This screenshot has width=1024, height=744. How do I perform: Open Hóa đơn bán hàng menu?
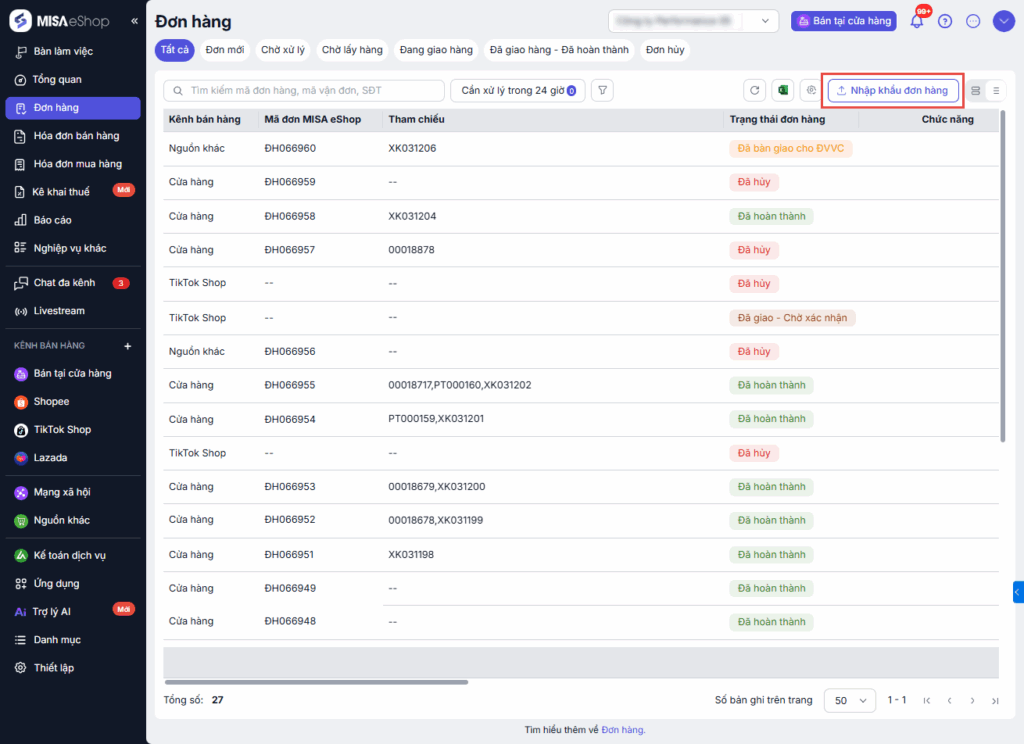pyautogui.click(x=76, y=136)
